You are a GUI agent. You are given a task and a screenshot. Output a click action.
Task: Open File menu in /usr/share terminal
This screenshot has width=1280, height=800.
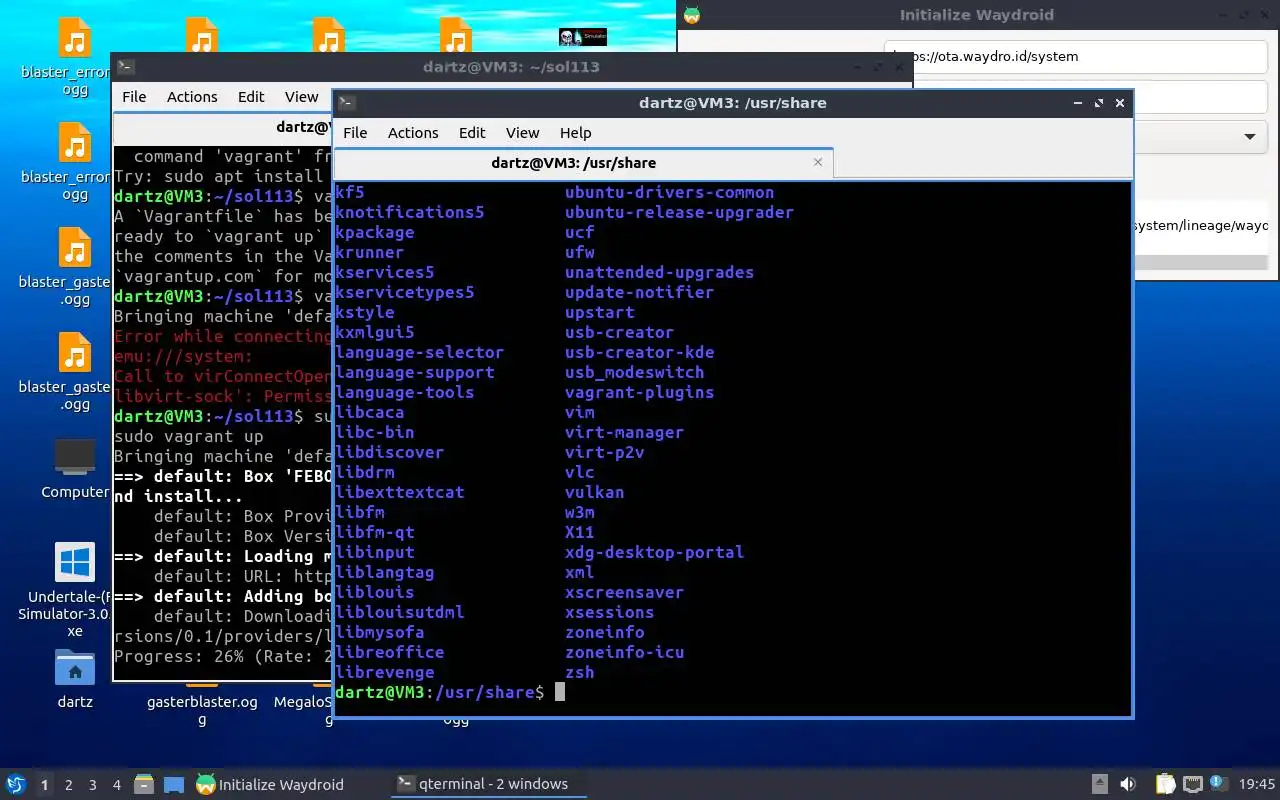coord(355,133)
